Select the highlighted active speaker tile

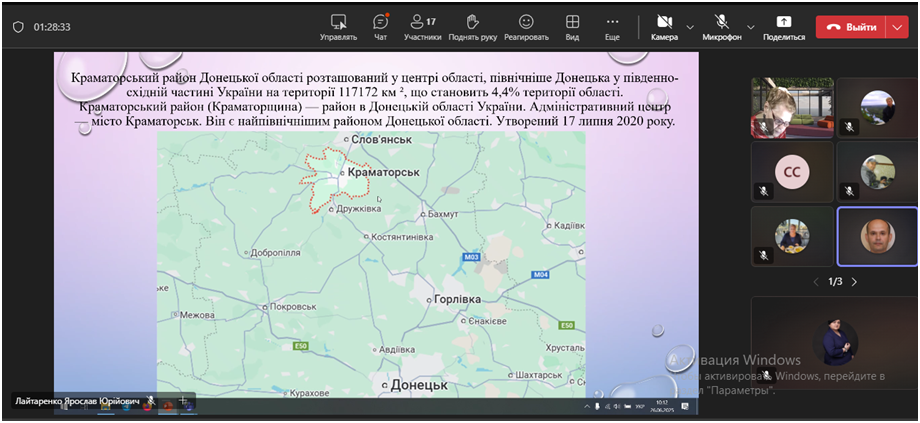click(877, 236)
